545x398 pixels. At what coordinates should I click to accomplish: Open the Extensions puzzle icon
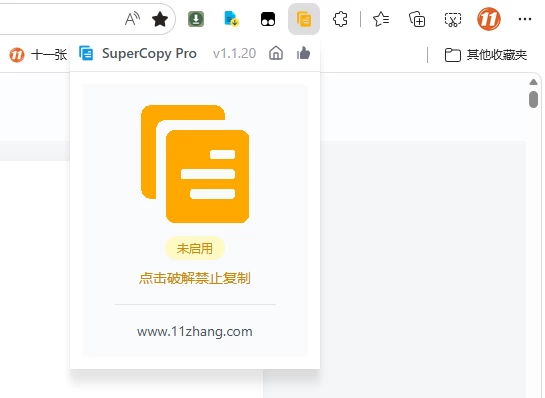click(x=340, y=19)
